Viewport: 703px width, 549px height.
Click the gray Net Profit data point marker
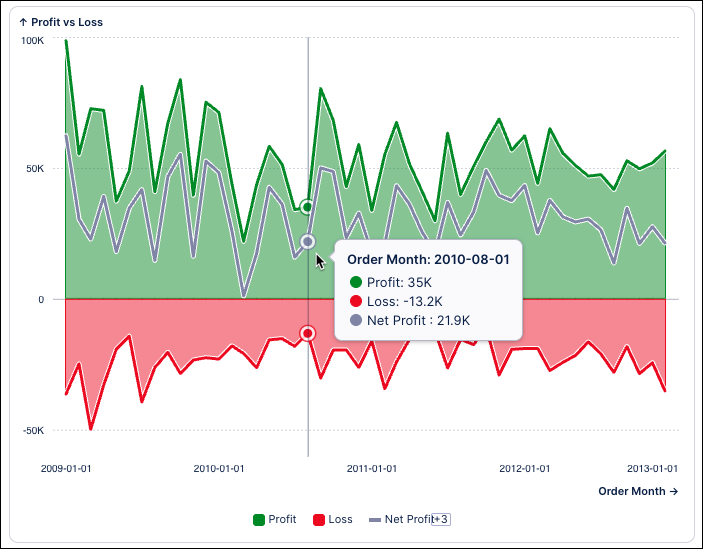pos(308,242)
